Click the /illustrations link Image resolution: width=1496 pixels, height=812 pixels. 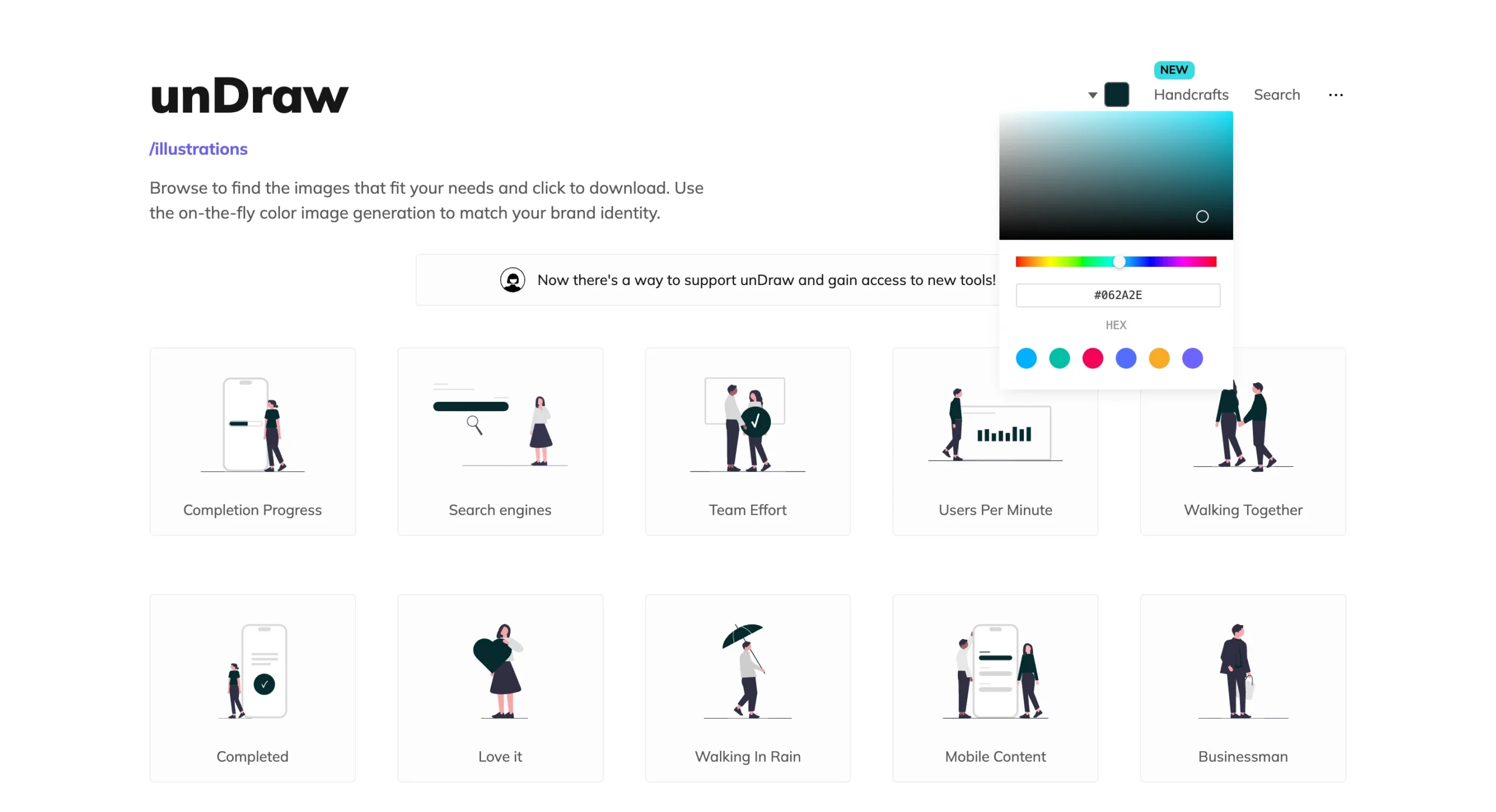click(x=198, y=149)
